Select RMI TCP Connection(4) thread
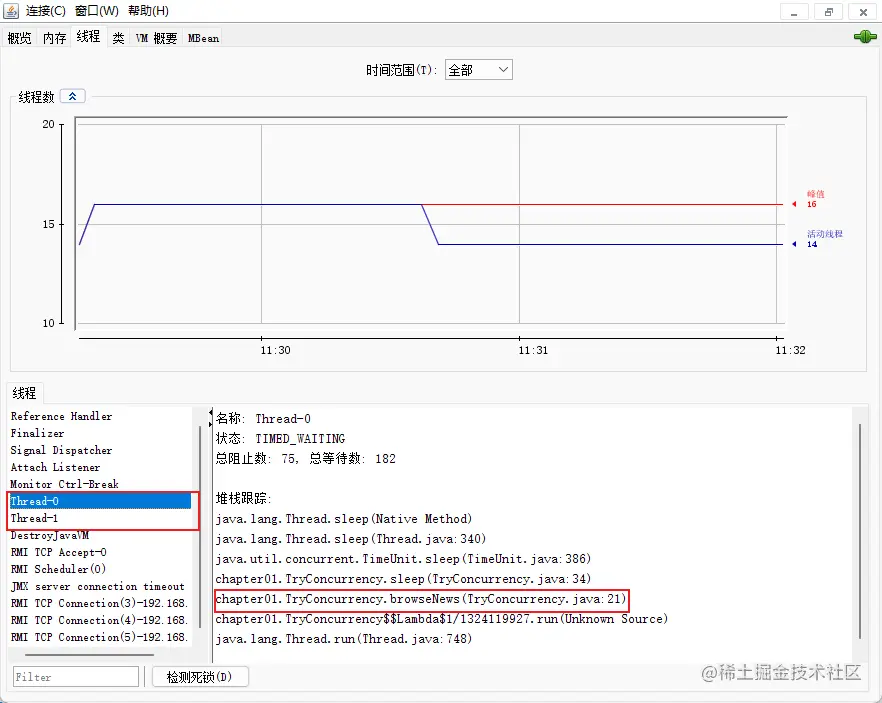882x703 pixels. [x=100, y=620]
